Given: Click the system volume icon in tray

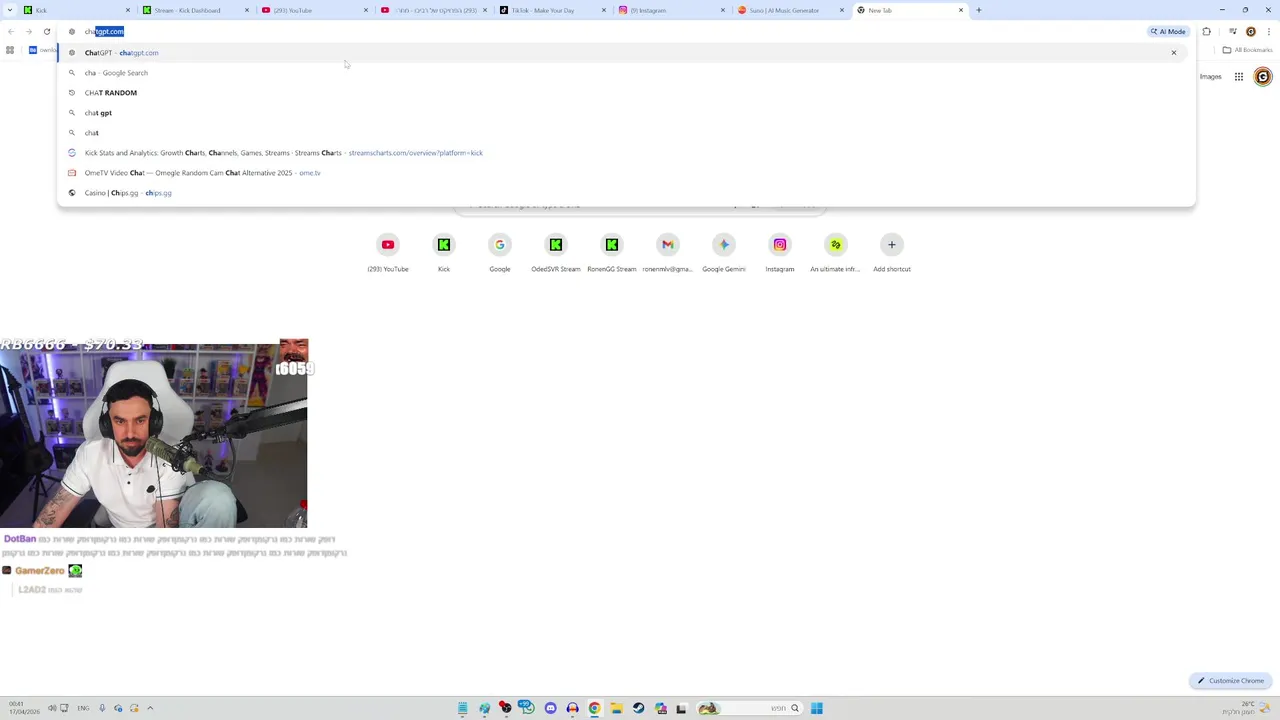Looking at the screenshot, I should pyautogui.click(x=52, y=708).
